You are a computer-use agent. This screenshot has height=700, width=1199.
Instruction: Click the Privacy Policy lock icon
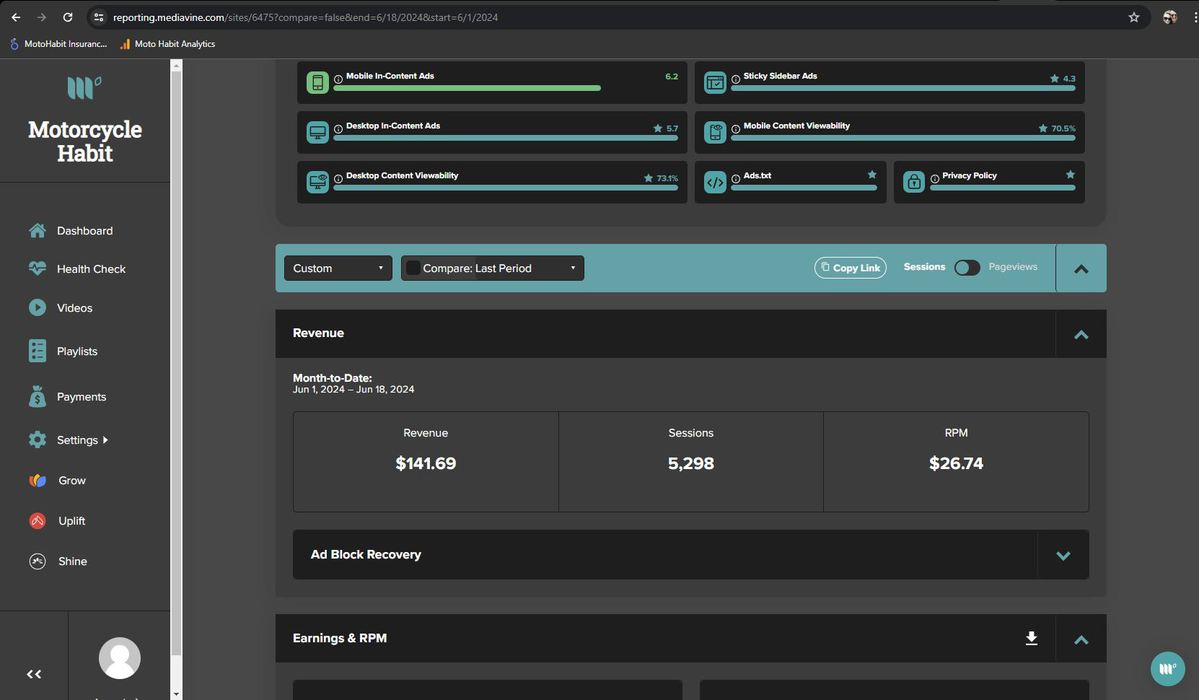pyautogui.click(x=914, y=182)
